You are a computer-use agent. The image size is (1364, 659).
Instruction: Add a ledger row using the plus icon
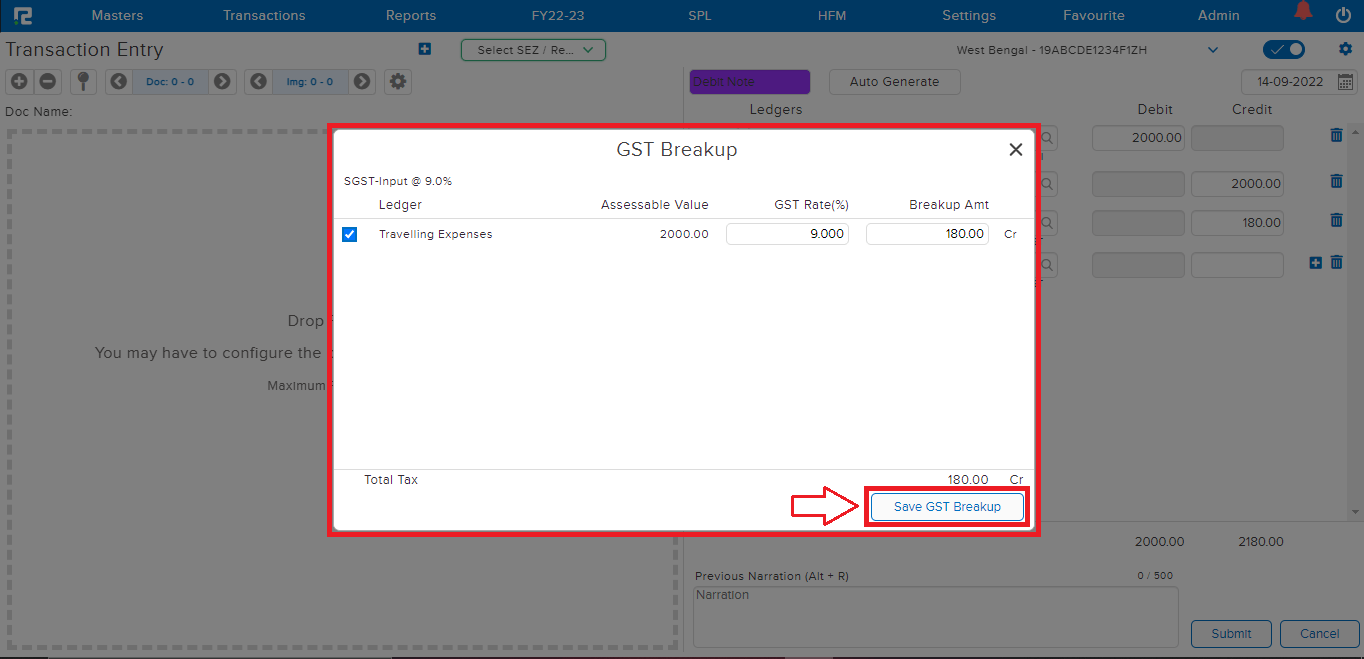1316,263
